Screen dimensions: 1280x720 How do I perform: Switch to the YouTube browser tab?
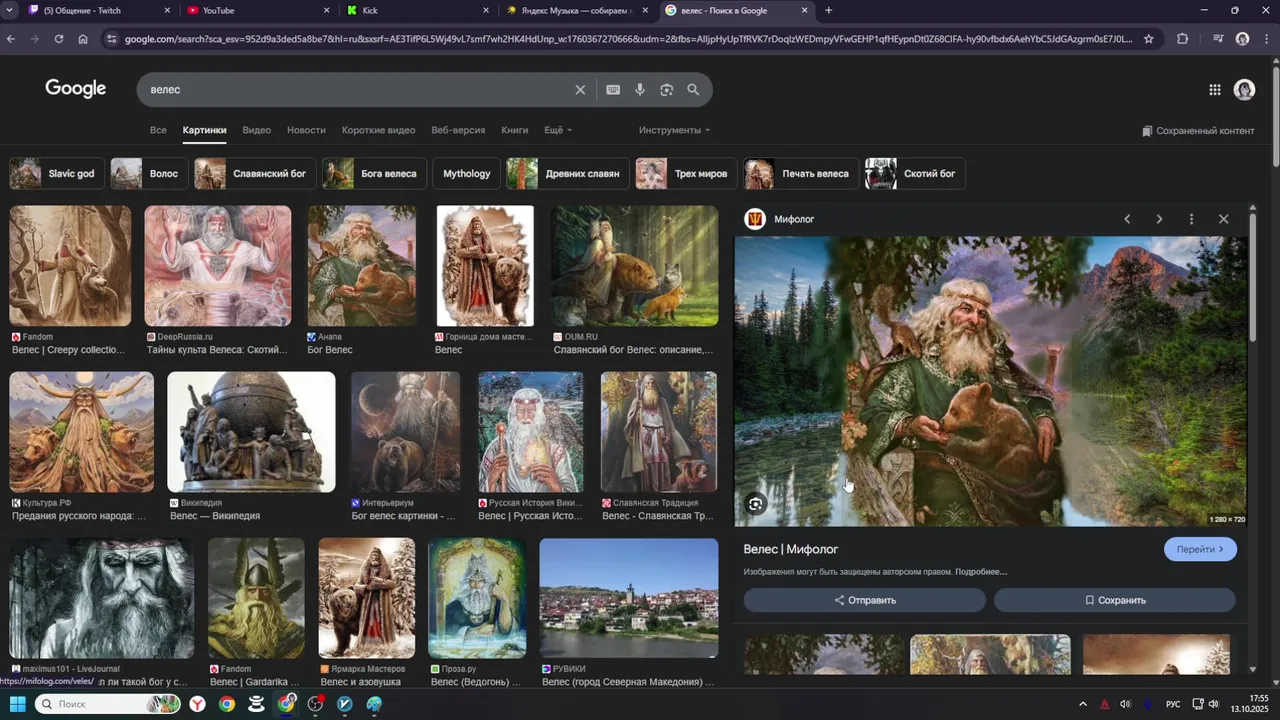tap(258, 10)
